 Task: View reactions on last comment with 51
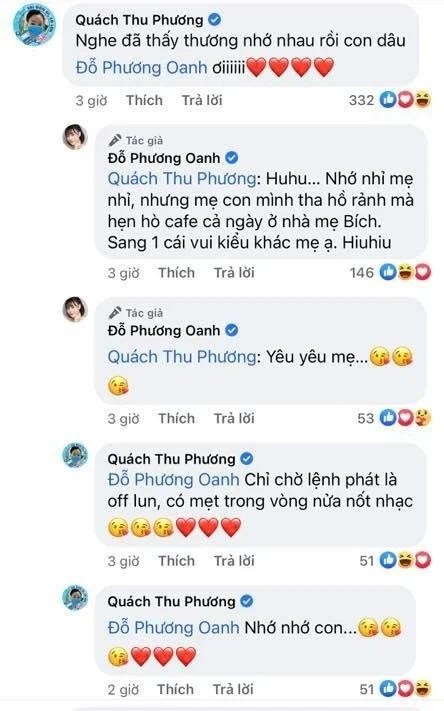click(x=405, y=689)
